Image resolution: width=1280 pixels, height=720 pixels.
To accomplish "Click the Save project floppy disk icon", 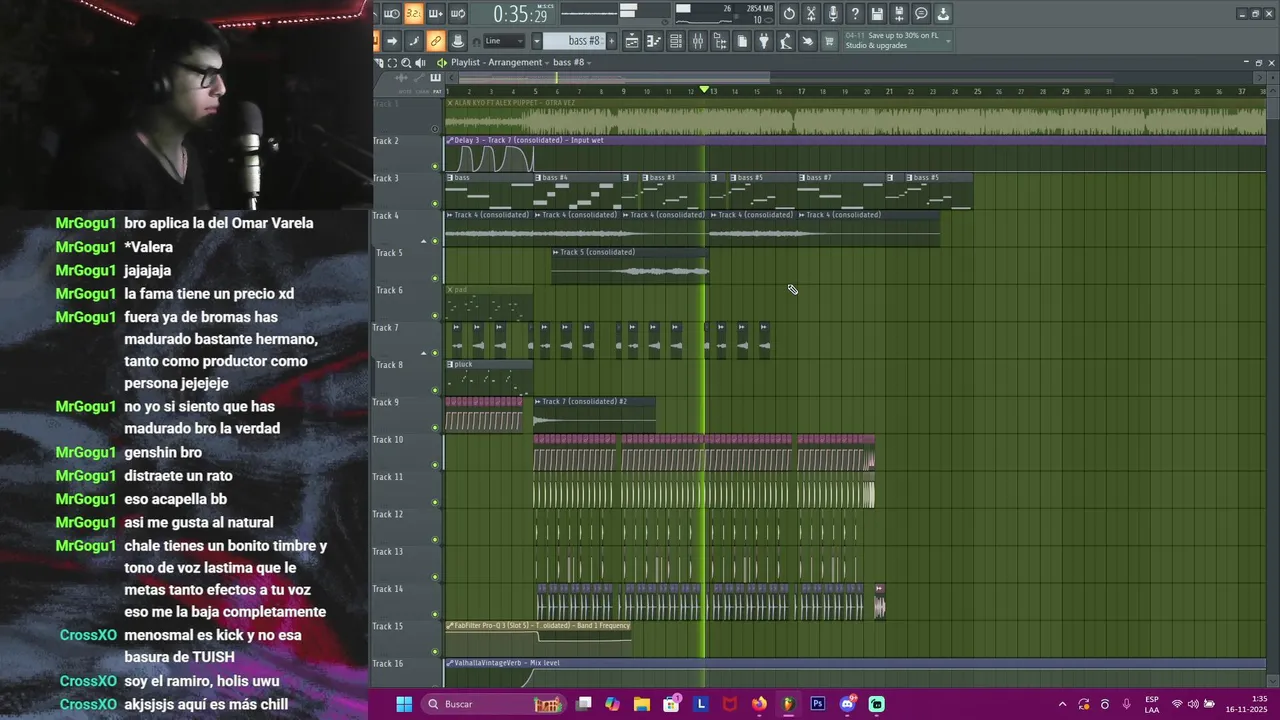I will click(x=877, y=13).
